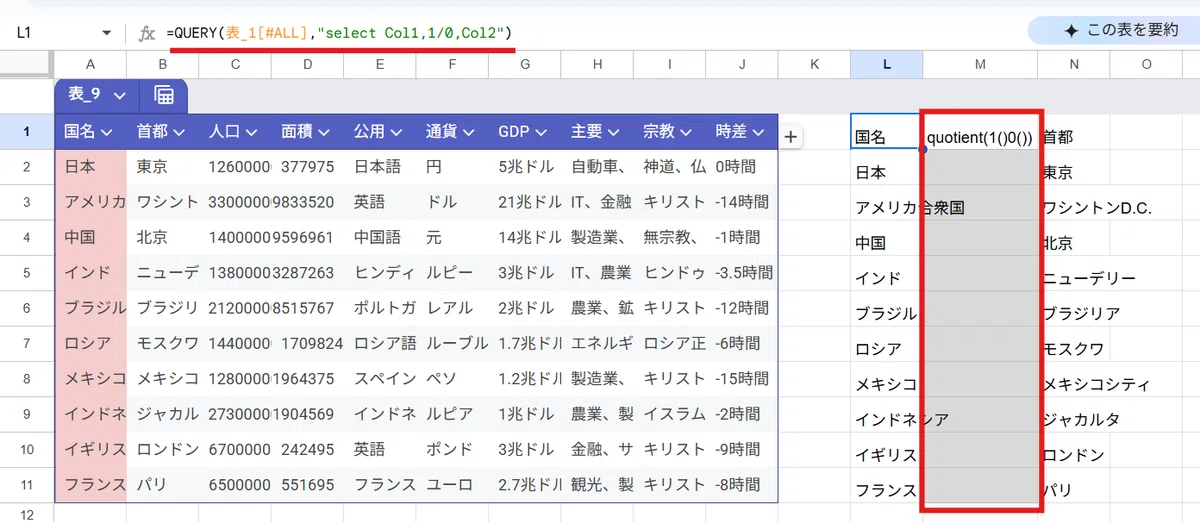Click cell ルピー in the 通貨 column
The image size is (1200, 522).
[x=452, y=273]
